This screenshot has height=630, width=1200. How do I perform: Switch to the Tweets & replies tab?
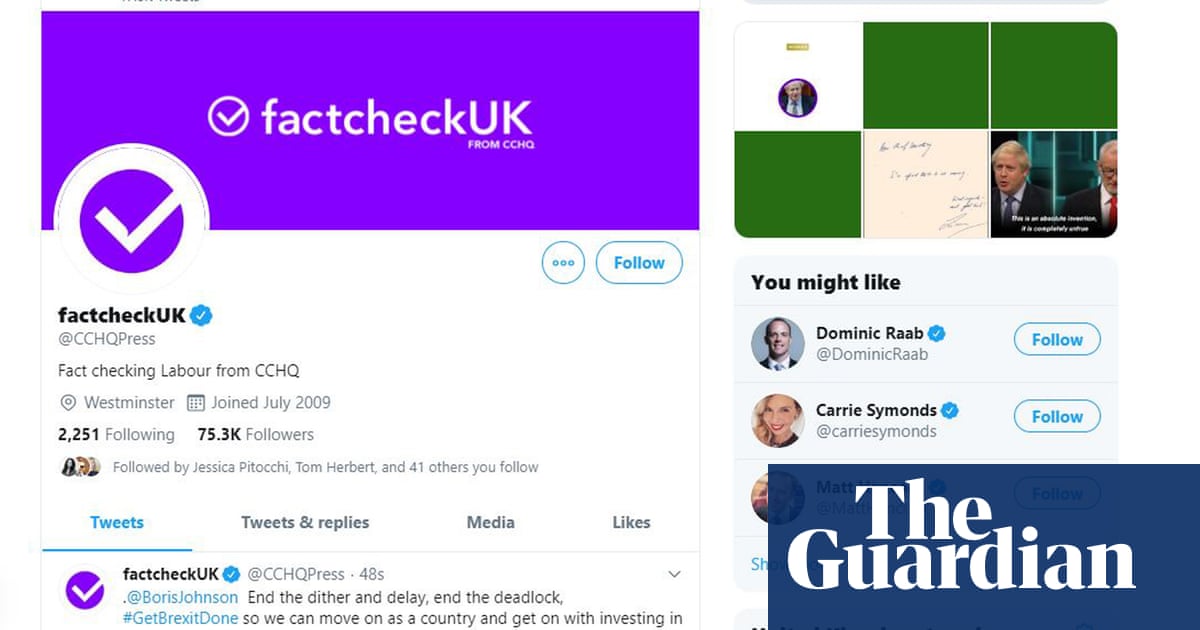coord(305,522)
